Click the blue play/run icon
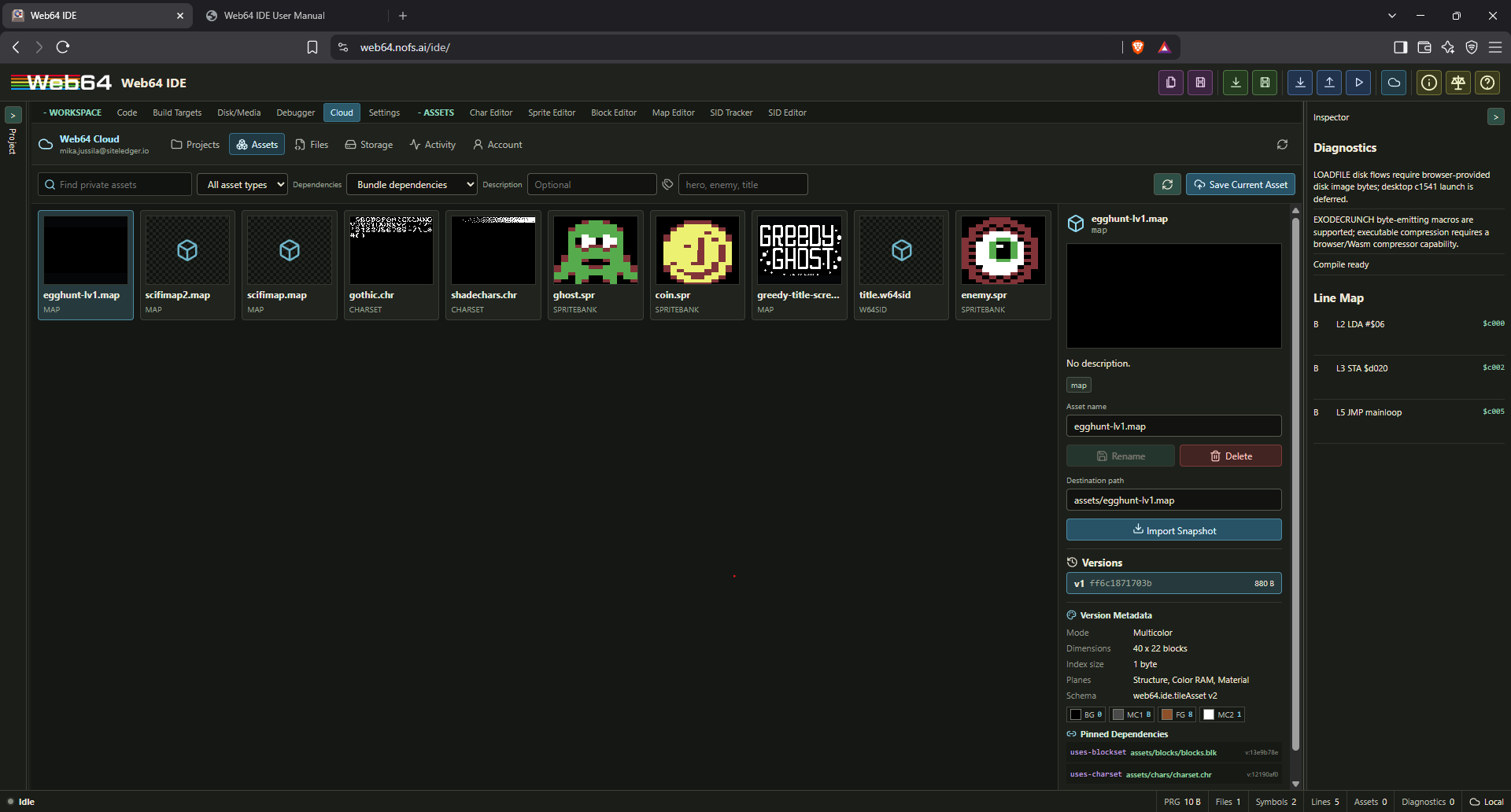This screenshot has width=1511, height=812. (1358, 83)
